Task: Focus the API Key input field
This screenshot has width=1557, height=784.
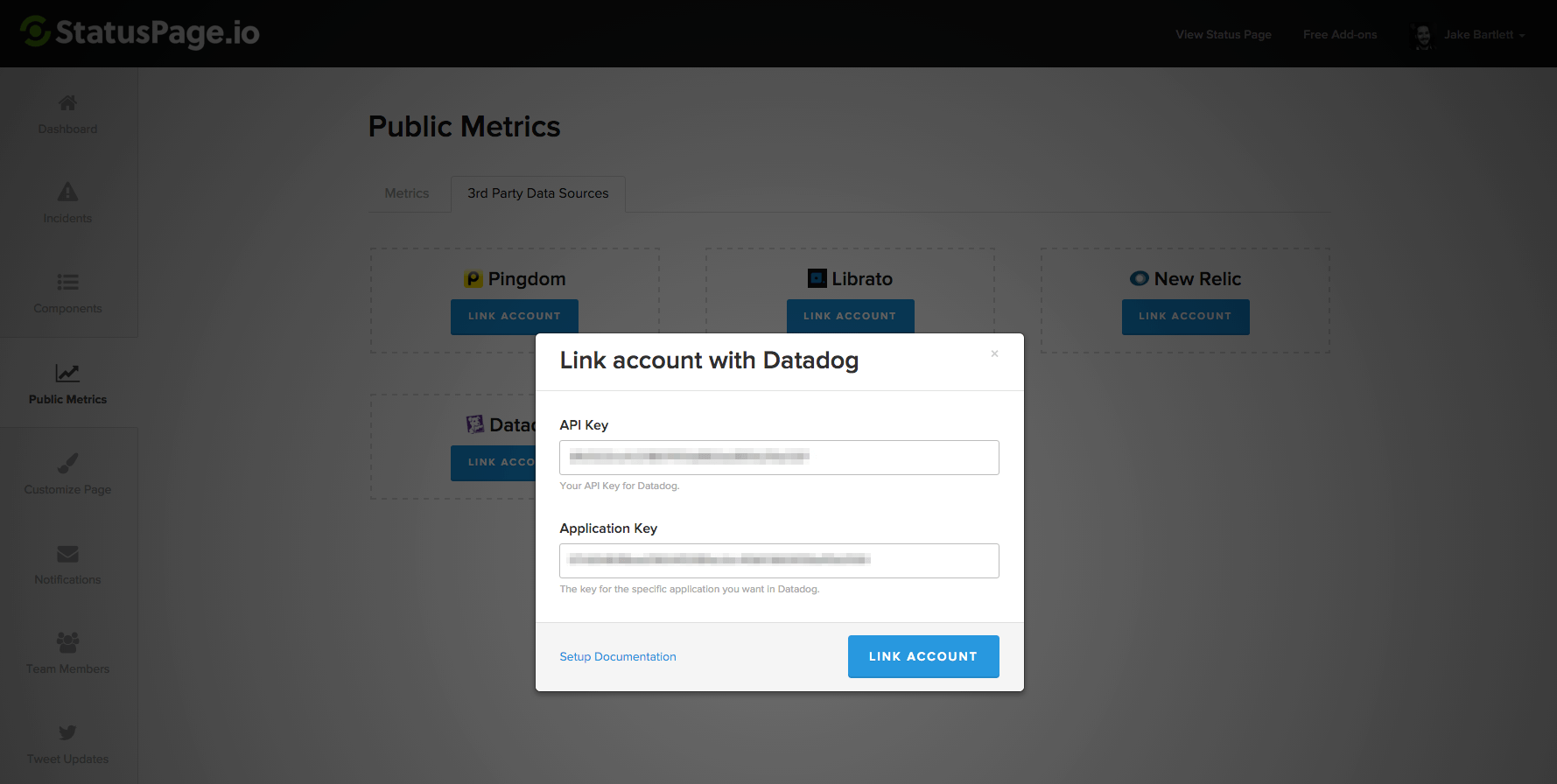Action: tap(779, 458)
